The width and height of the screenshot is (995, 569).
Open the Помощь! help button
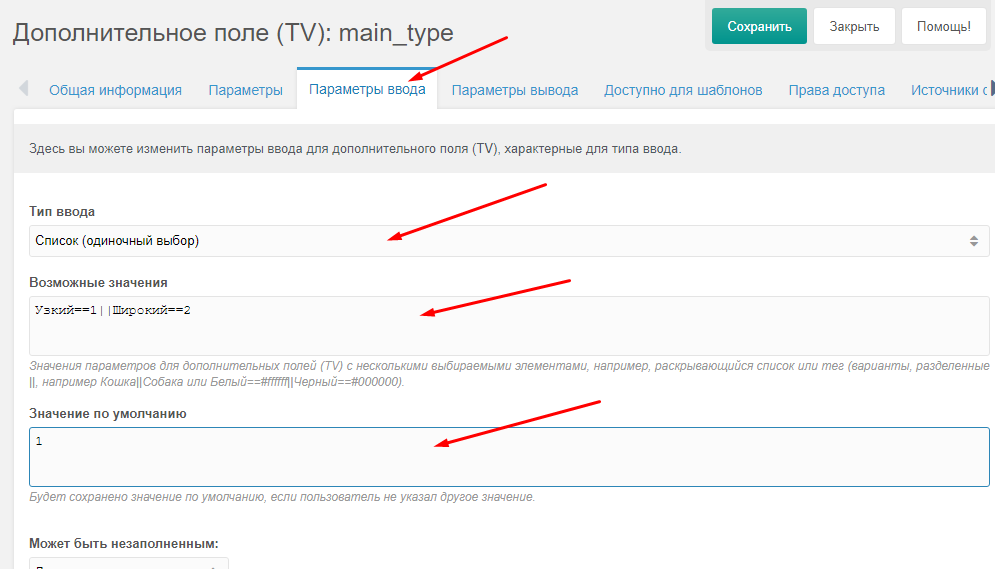coord(944,26)
